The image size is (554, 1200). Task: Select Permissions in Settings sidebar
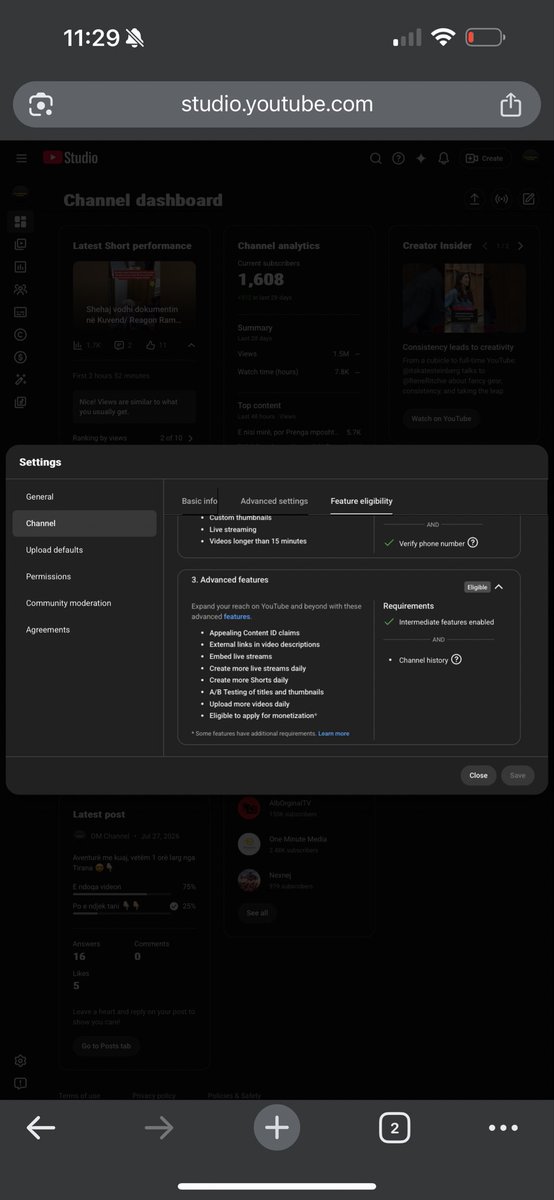(x=84, y=577)
